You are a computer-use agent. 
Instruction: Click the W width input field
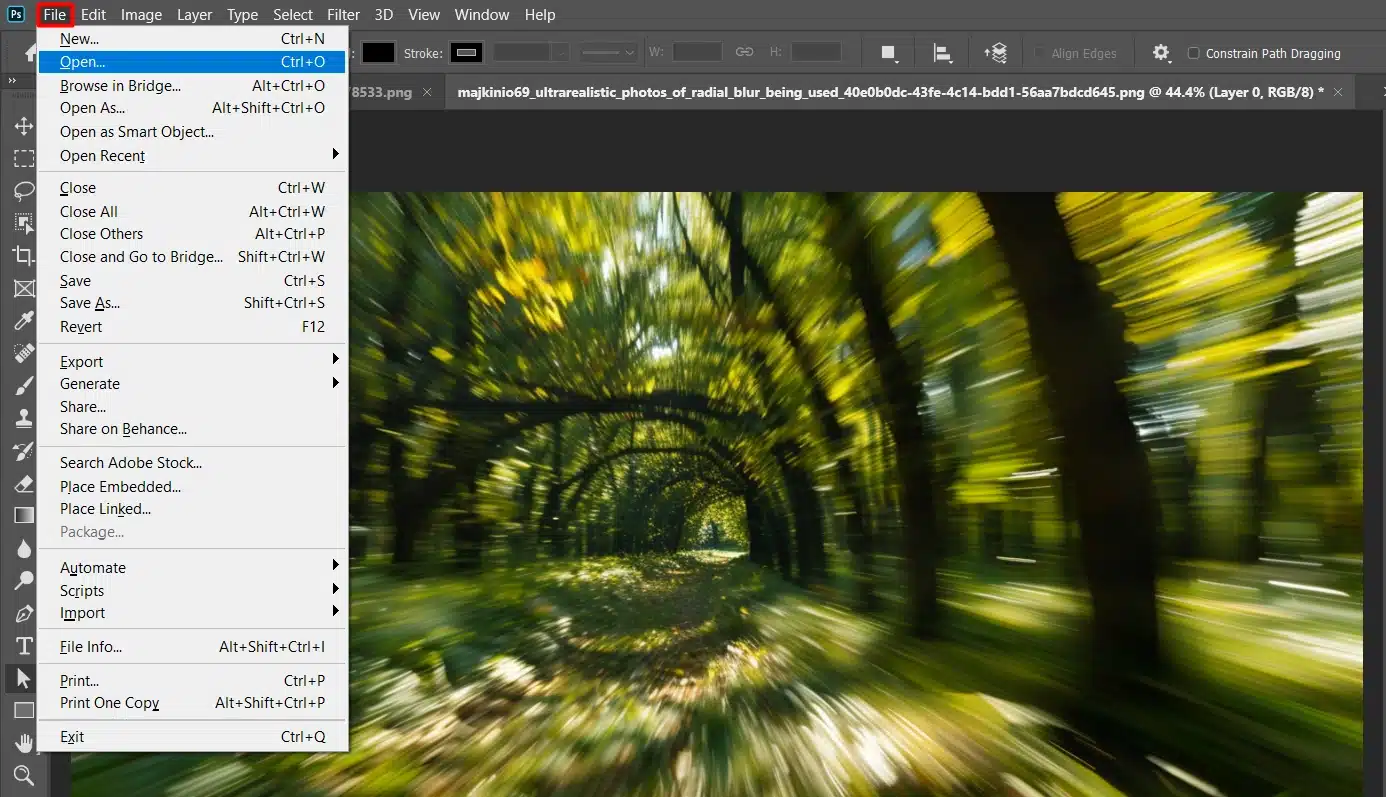pos(697,52)
